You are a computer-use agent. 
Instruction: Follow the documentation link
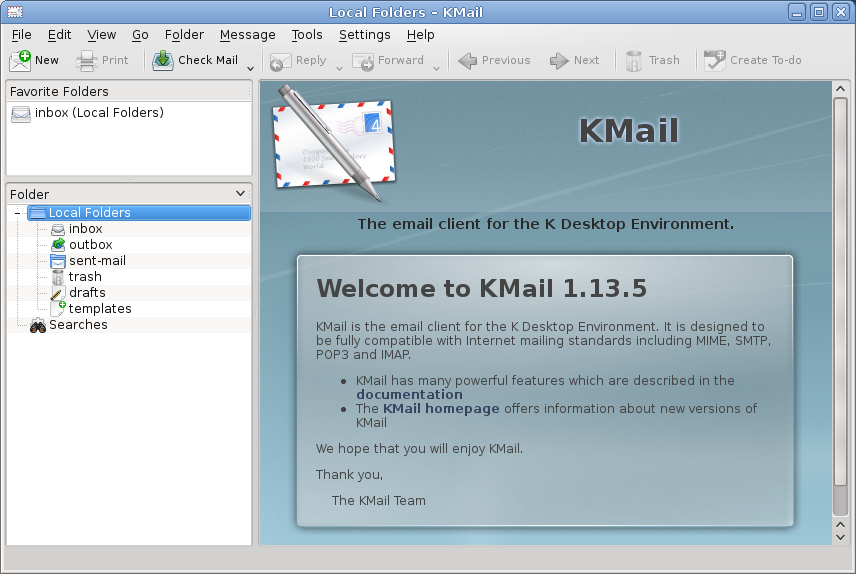click(409, 394)
